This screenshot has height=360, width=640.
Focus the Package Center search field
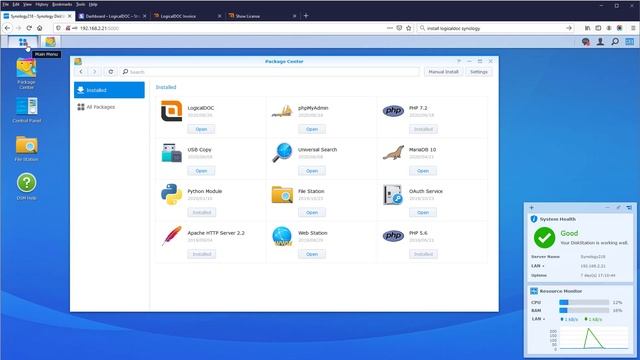(270, 72)
